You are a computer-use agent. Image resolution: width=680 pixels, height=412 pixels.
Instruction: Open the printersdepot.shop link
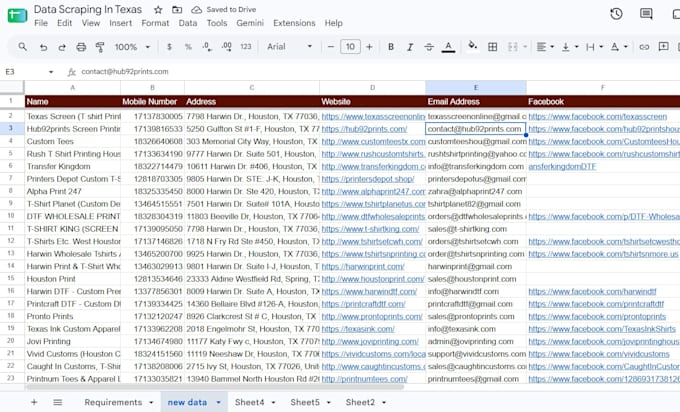[x=368, y=179]
